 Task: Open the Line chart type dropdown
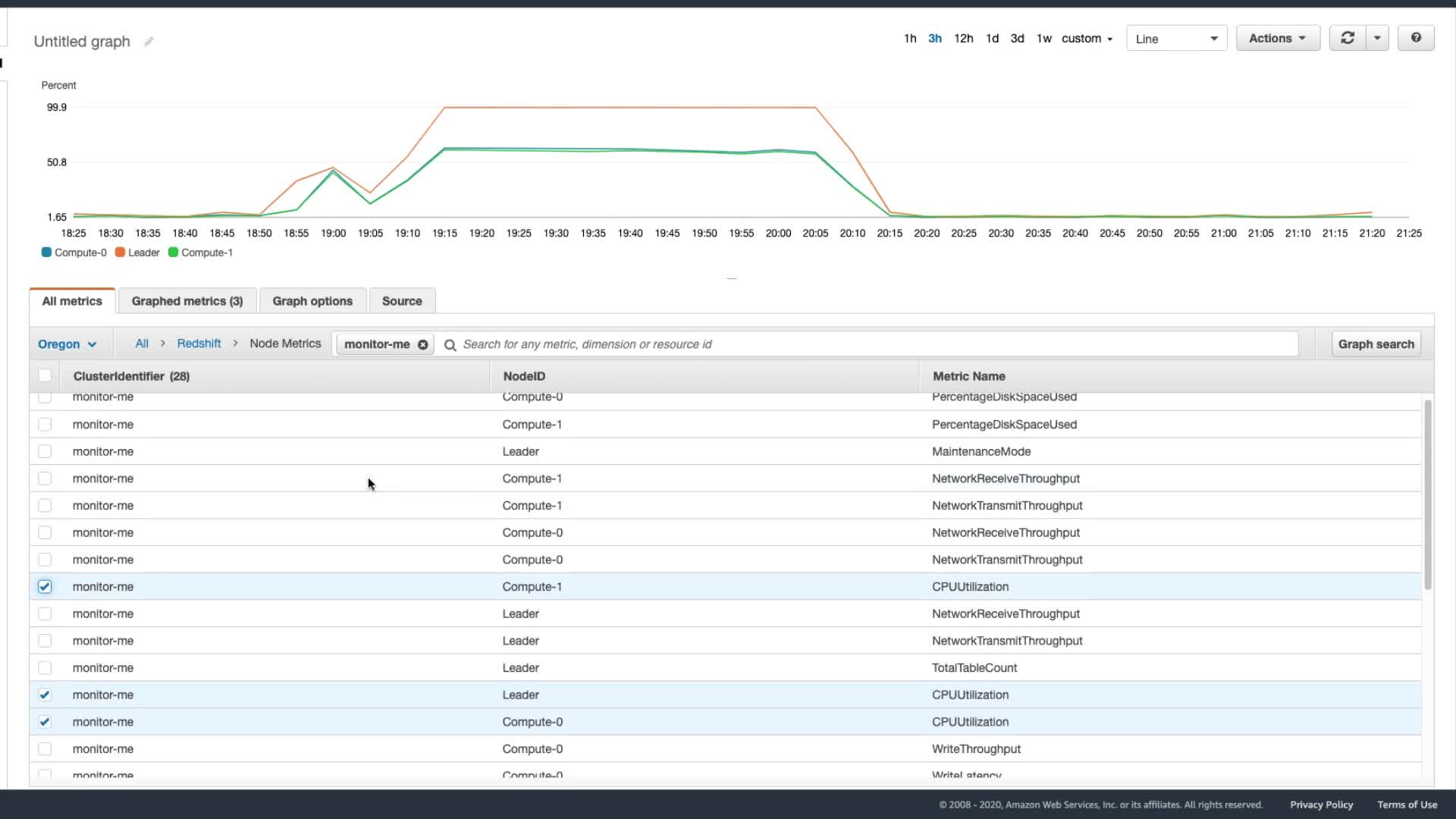click(1176, 39)
